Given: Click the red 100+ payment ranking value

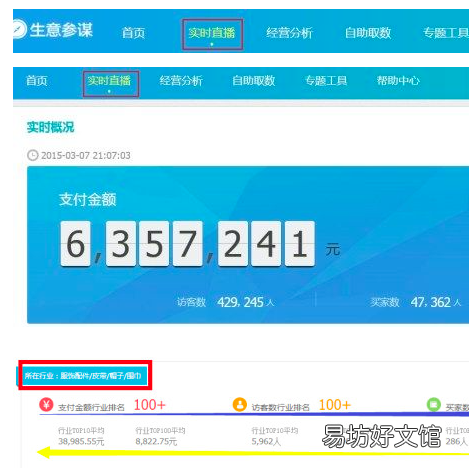Looking at the screenshot, I should click(150, 405).
